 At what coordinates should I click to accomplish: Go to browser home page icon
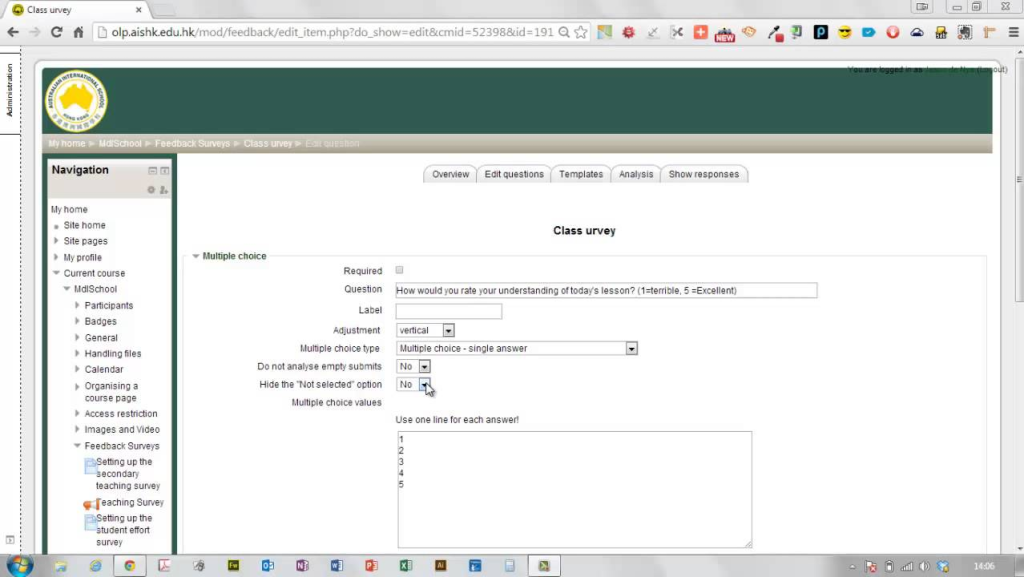pos(78,32)
